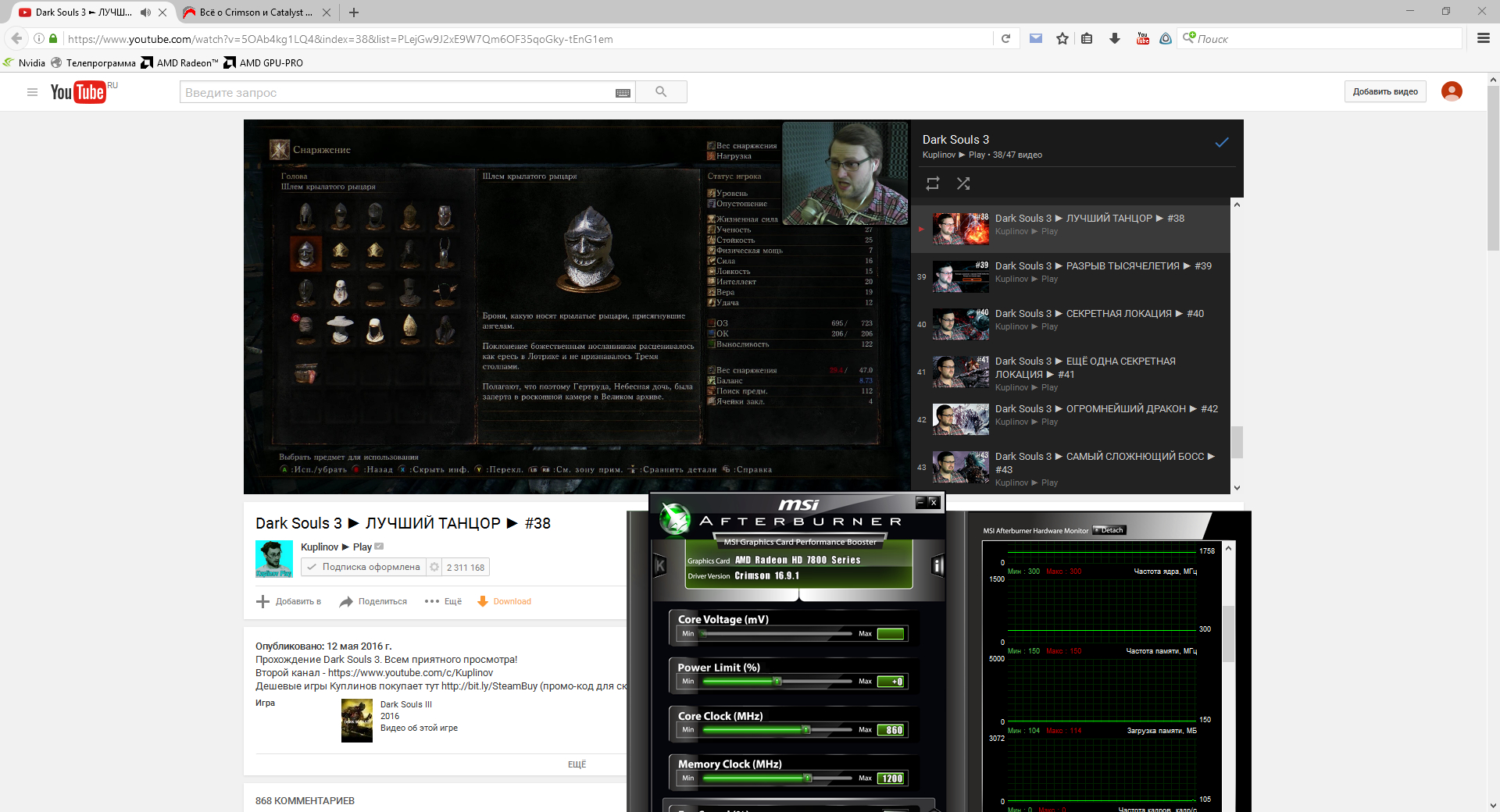Click the Share arrow icon
The width and height of the screenshot is (1500, 812).
(x=346, y=601)
